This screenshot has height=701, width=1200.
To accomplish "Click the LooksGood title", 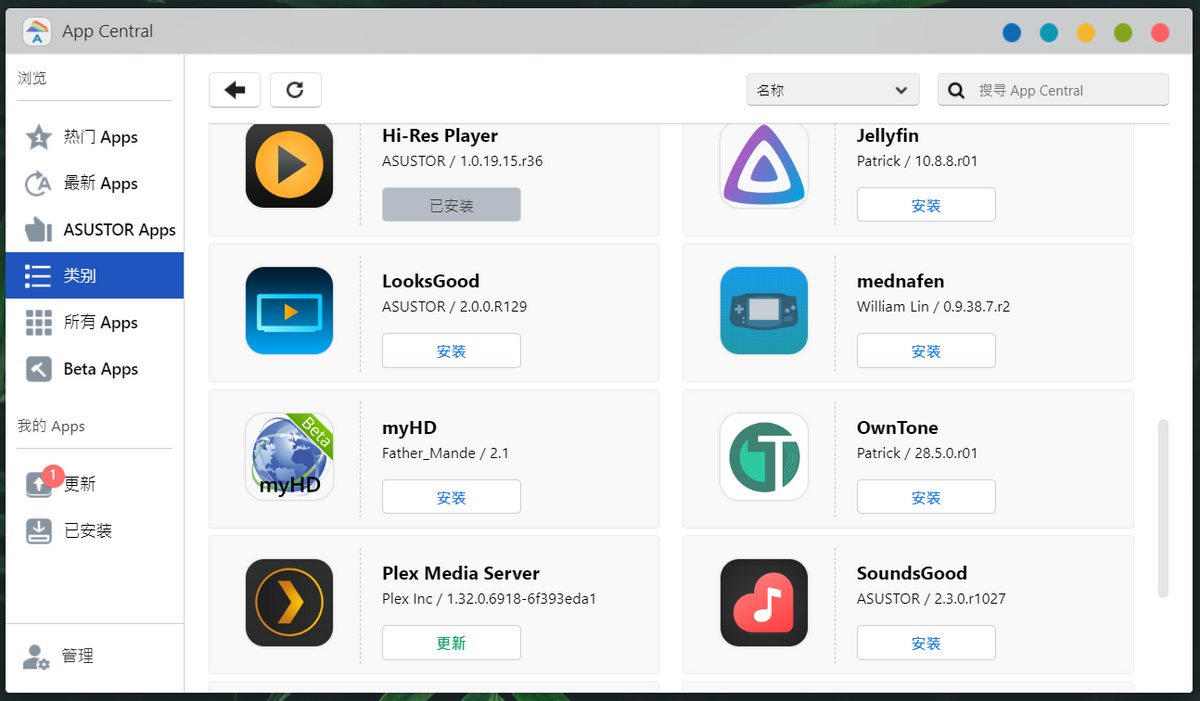I will [431, 281].
